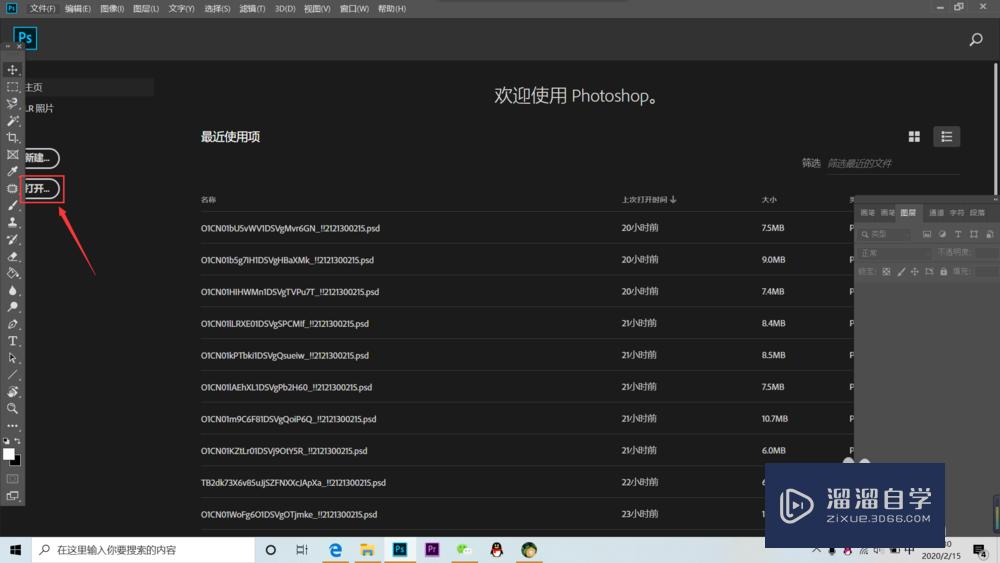The width and height of the screenshot is (1000, 563).
Task: Switch recent files to grid view
Action: pyautogui.click(x=914, y=136)
